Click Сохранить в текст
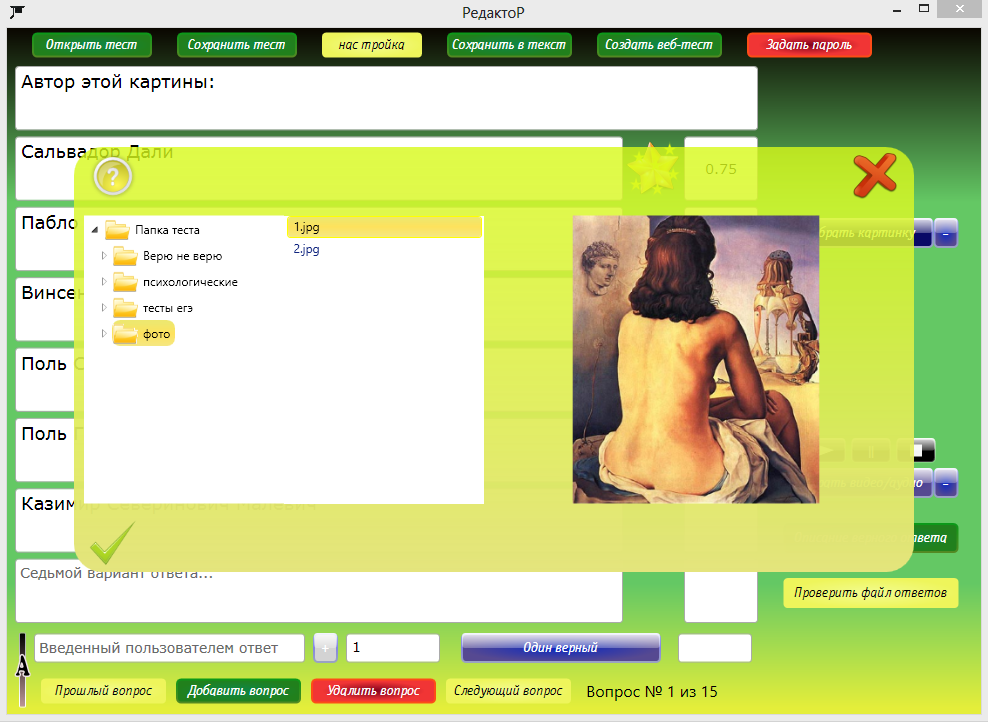Viewport: 988px width, 723px height. tap(509, 45)
